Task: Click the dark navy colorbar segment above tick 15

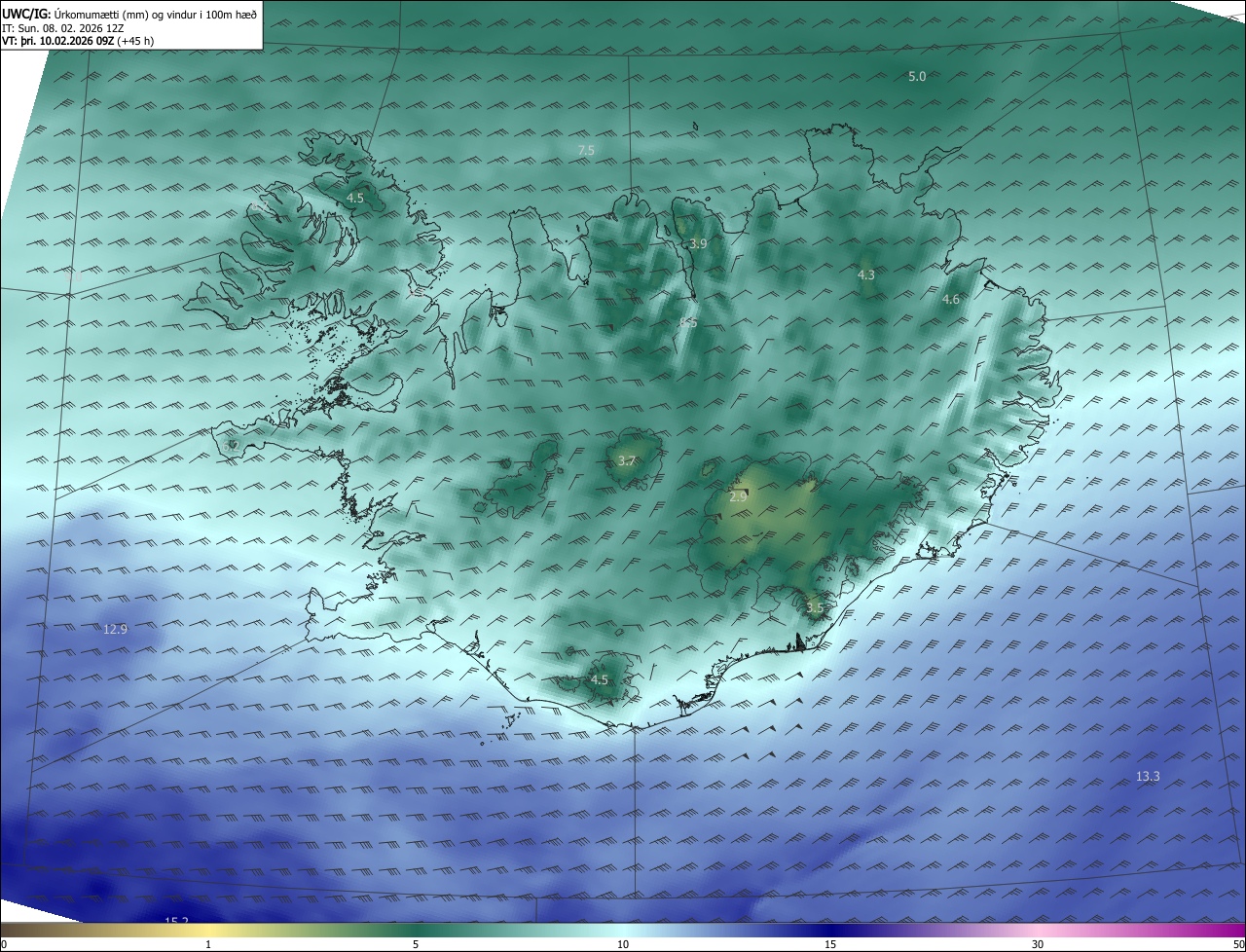Action: [830, 931]
